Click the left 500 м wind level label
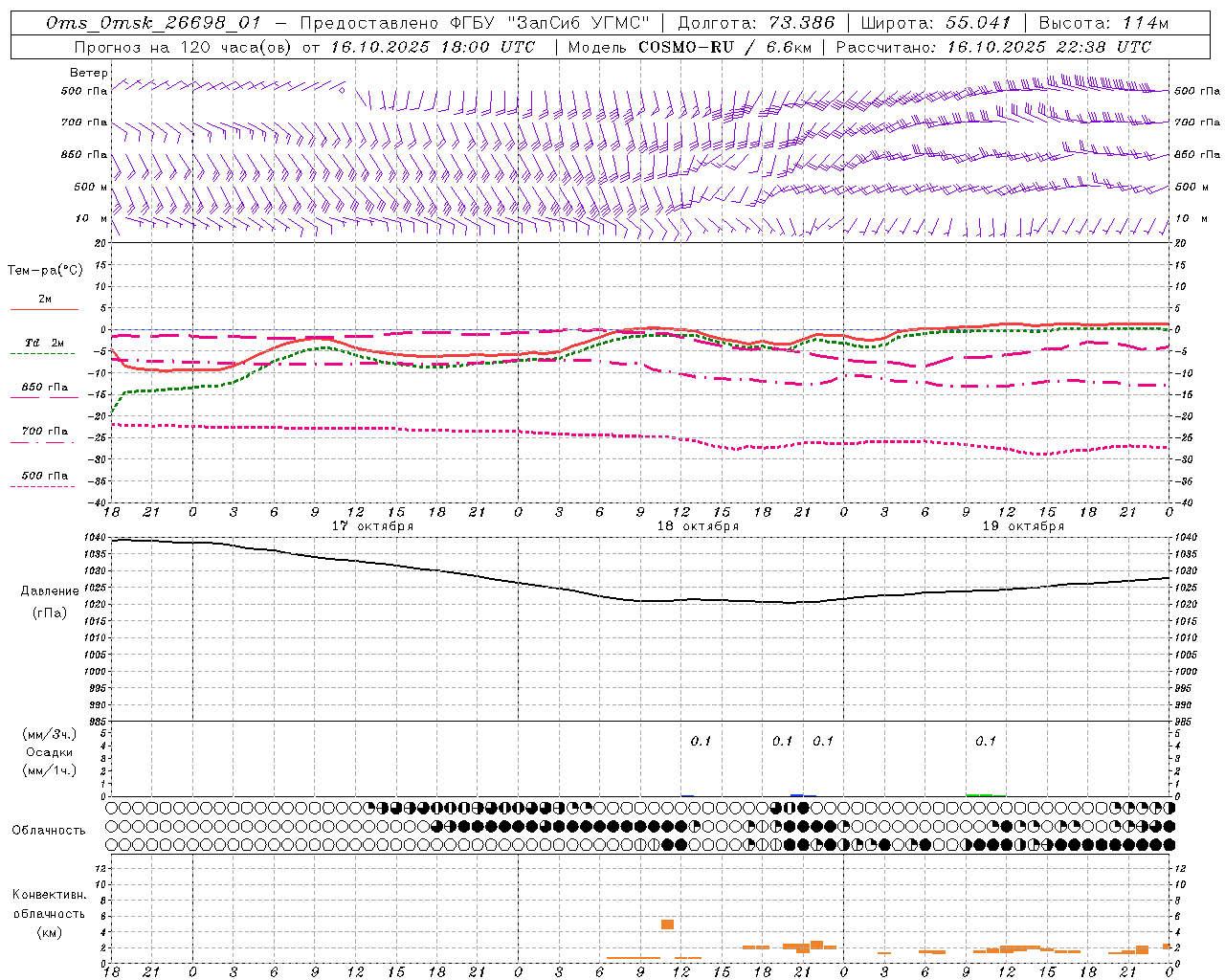The image size is (1225, 980). (91, 187)
